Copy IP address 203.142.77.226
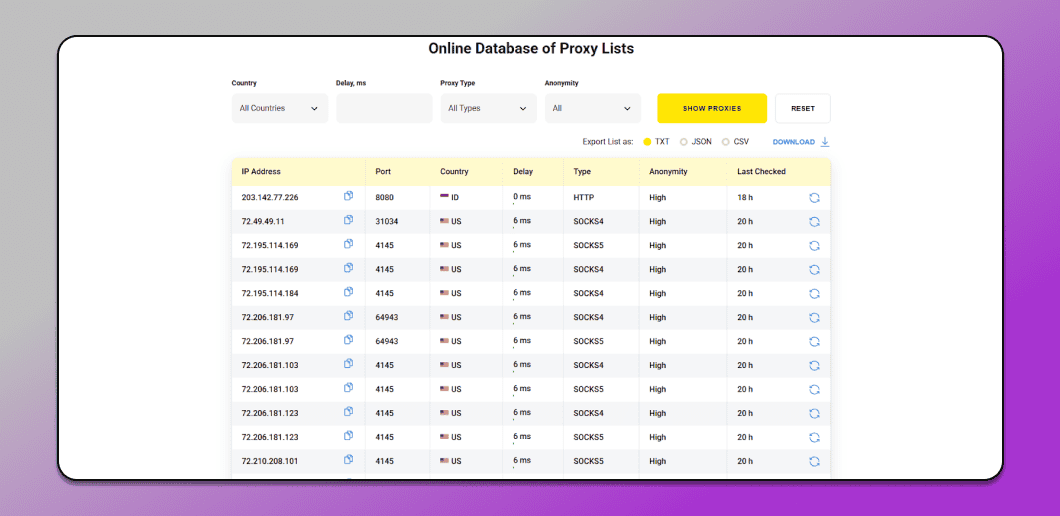Image resolution: width=1060 pixels, height=516 pixels. [349, 196]
